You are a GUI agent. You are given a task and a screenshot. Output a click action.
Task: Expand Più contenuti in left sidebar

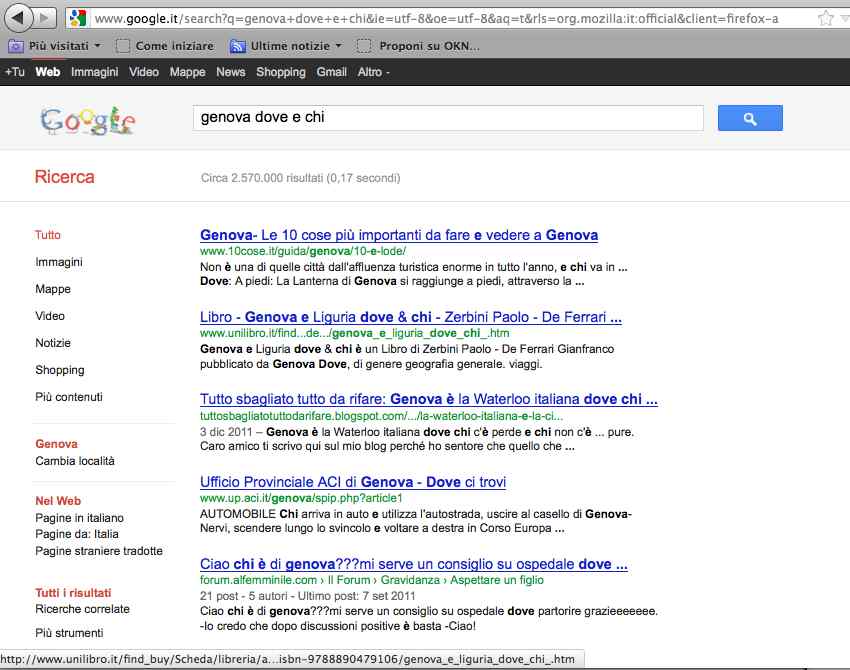69,397
